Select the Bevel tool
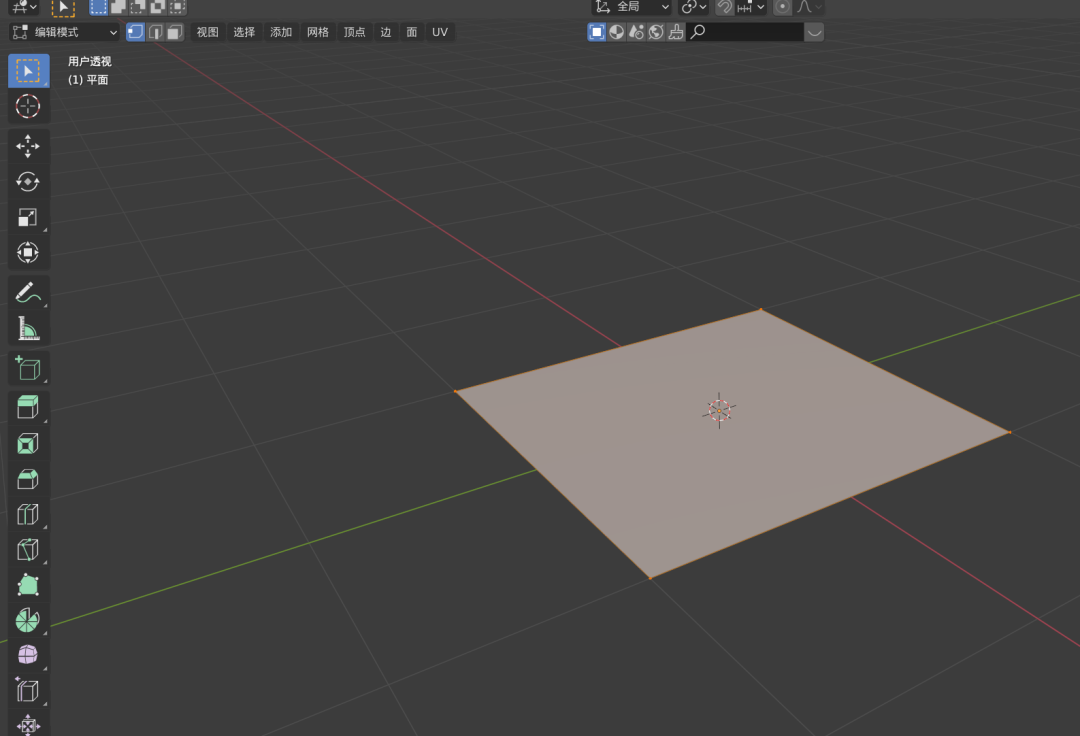This screenshot has width=1080, height=736. point(28,479)
